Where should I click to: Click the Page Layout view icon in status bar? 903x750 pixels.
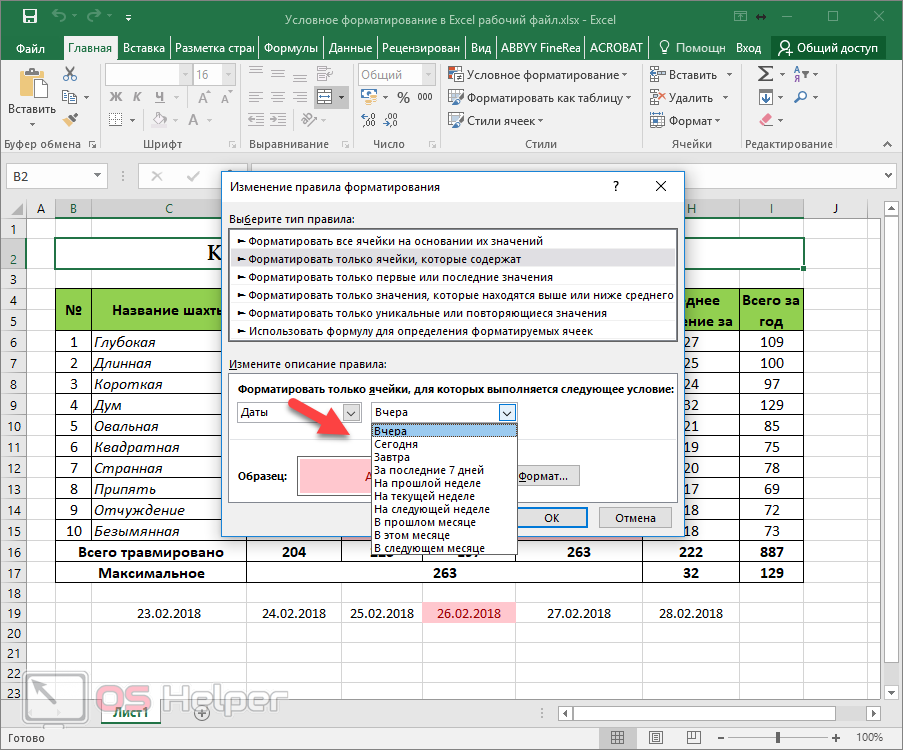click(655, 737)
